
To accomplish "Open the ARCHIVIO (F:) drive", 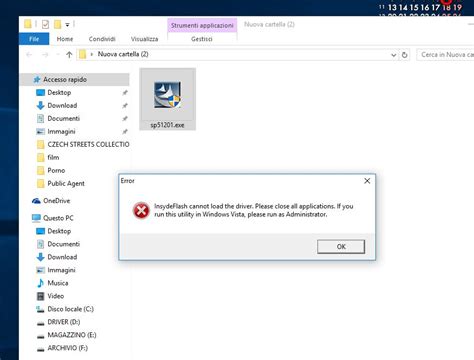I will coord(67,348).
